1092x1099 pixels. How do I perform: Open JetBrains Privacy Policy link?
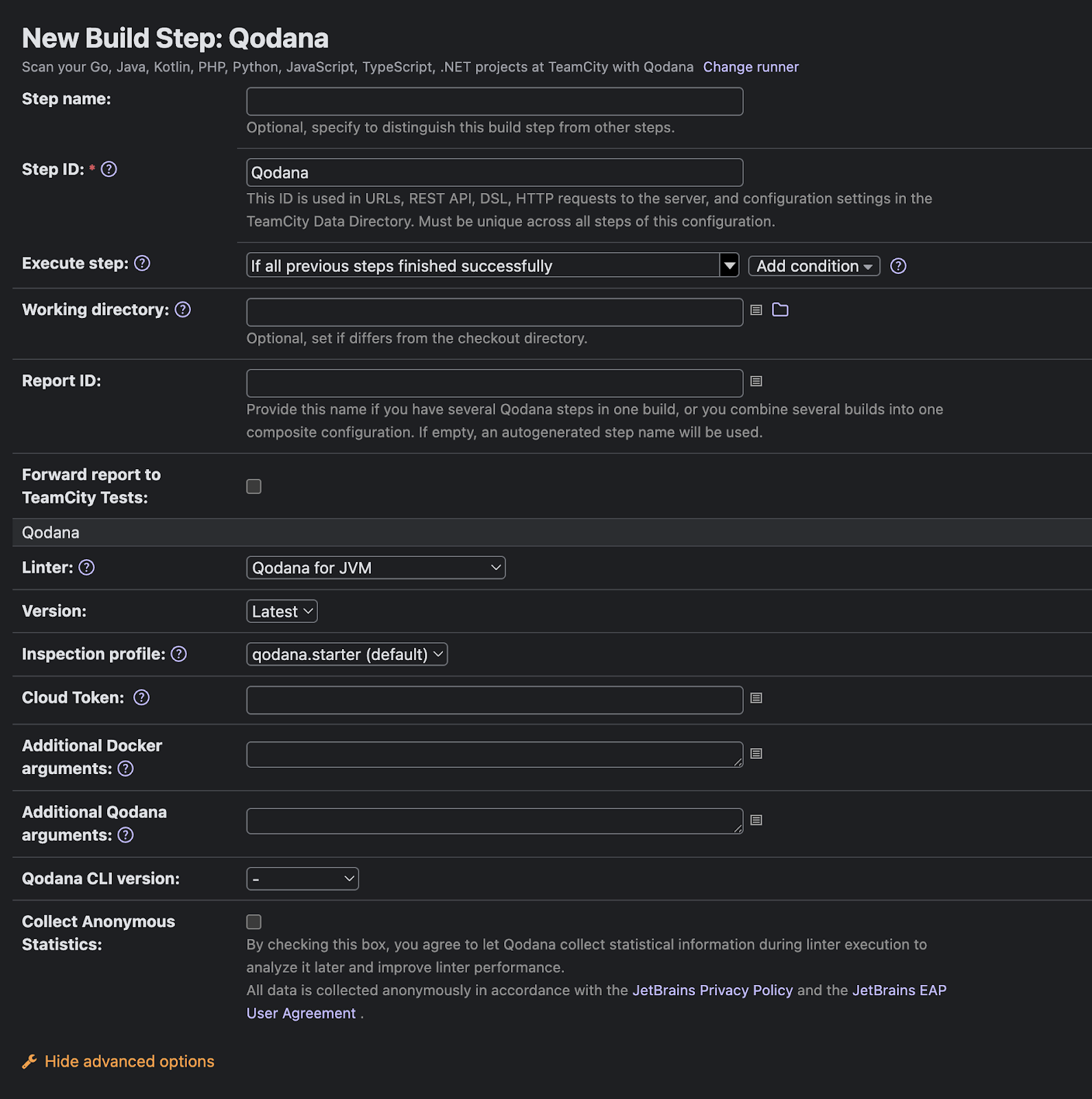712,990
